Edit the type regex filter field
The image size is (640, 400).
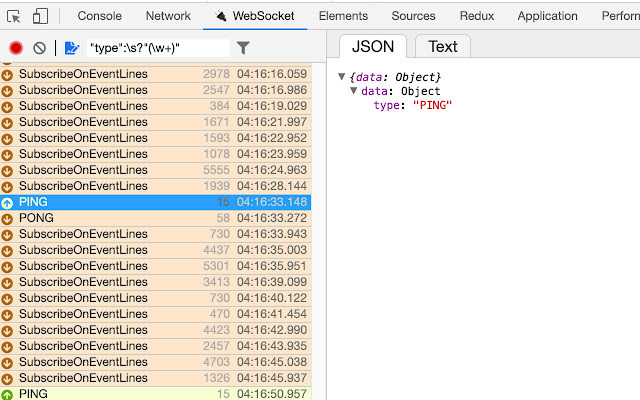click(158, 48)
